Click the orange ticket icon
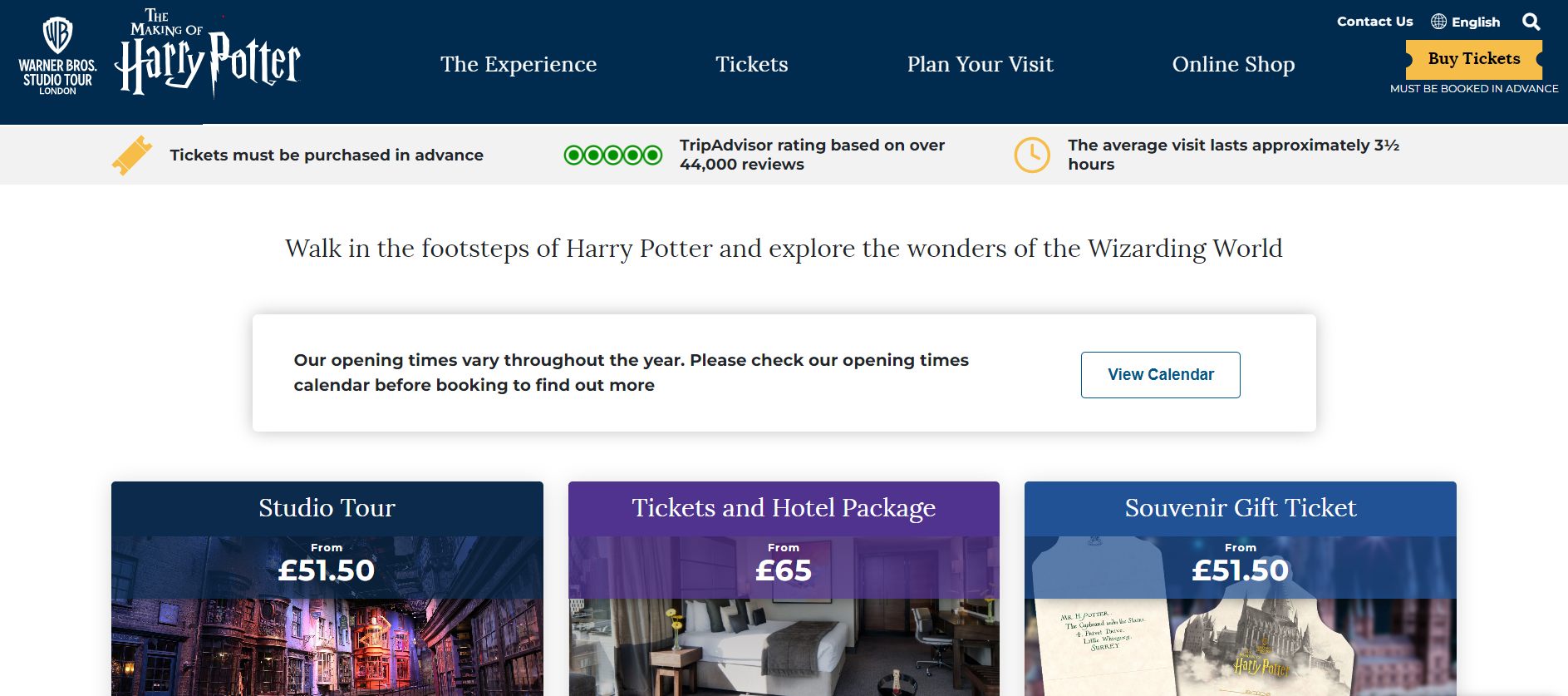This screenshot has width=1568, height=696. (132, 155)
